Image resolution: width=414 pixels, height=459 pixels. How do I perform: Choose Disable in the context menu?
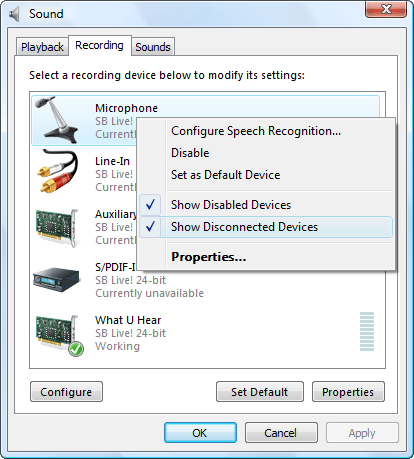[190, 153]
